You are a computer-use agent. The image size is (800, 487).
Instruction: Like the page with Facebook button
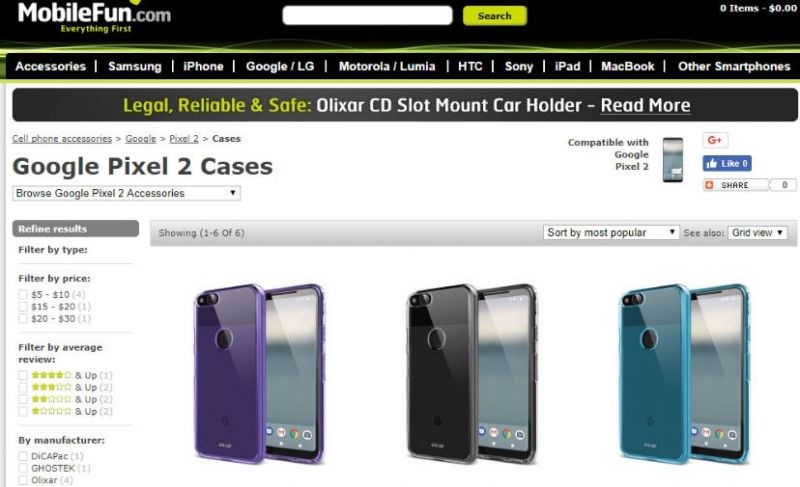727,163
